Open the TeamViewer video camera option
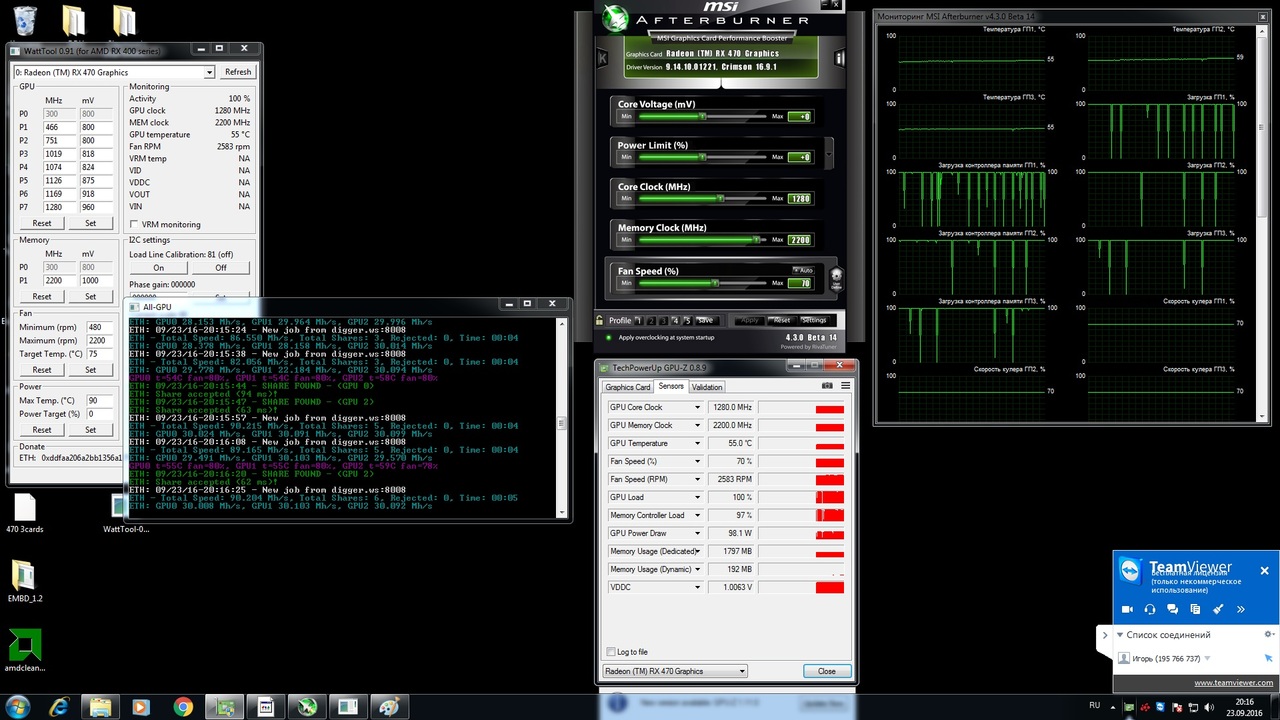Viewport: 1280px width, 720px height. tap(1127, 609)
